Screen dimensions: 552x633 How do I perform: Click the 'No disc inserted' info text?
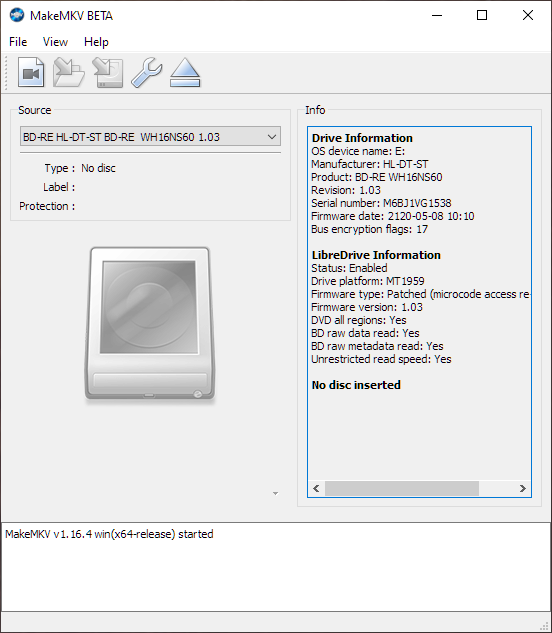[x=356, y=385]
